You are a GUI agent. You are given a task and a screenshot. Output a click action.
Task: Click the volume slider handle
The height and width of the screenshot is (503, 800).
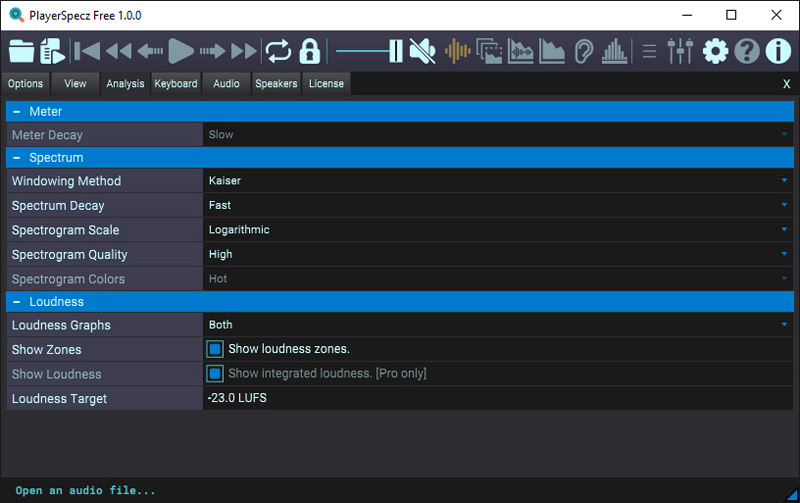pos(395,50)
